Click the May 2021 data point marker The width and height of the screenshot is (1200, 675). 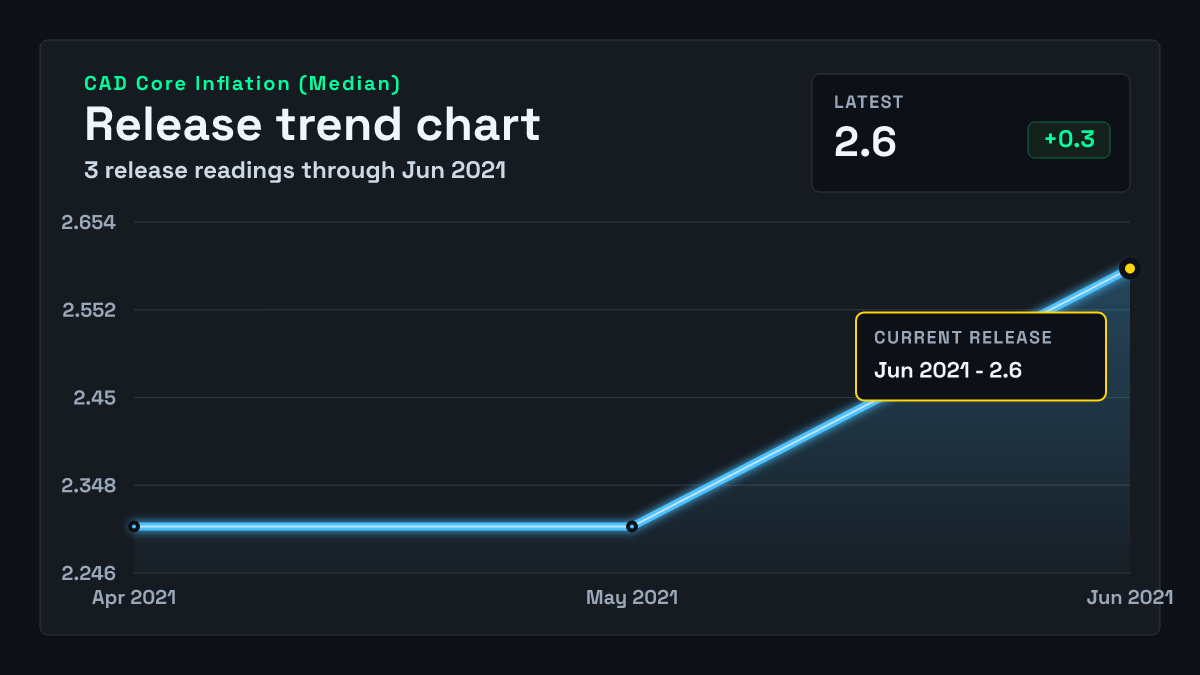pyautogui.click(x=632, y=526)
